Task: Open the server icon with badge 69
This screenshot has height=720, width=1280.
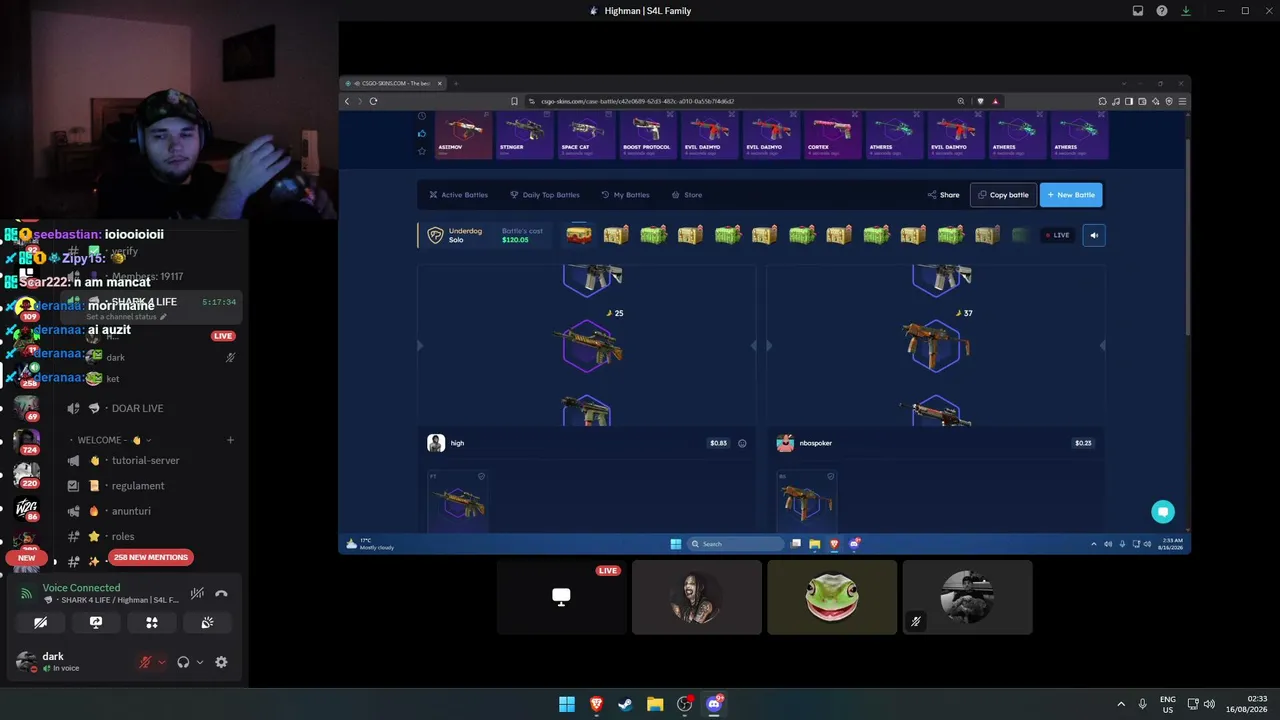Action: (27, 408)
